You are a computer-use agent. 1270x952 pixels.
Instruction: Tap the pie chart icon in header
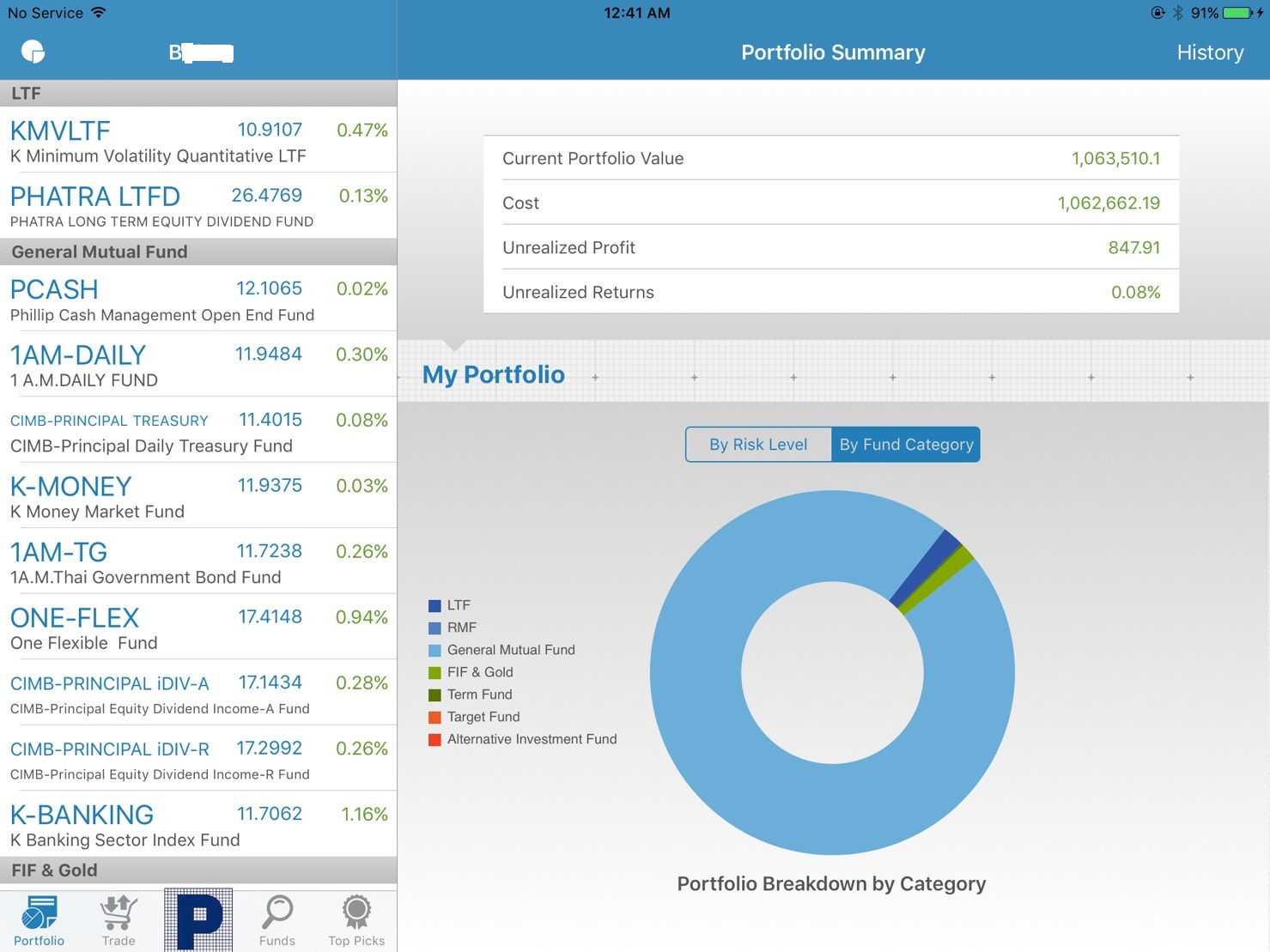(x=33, y=52)
